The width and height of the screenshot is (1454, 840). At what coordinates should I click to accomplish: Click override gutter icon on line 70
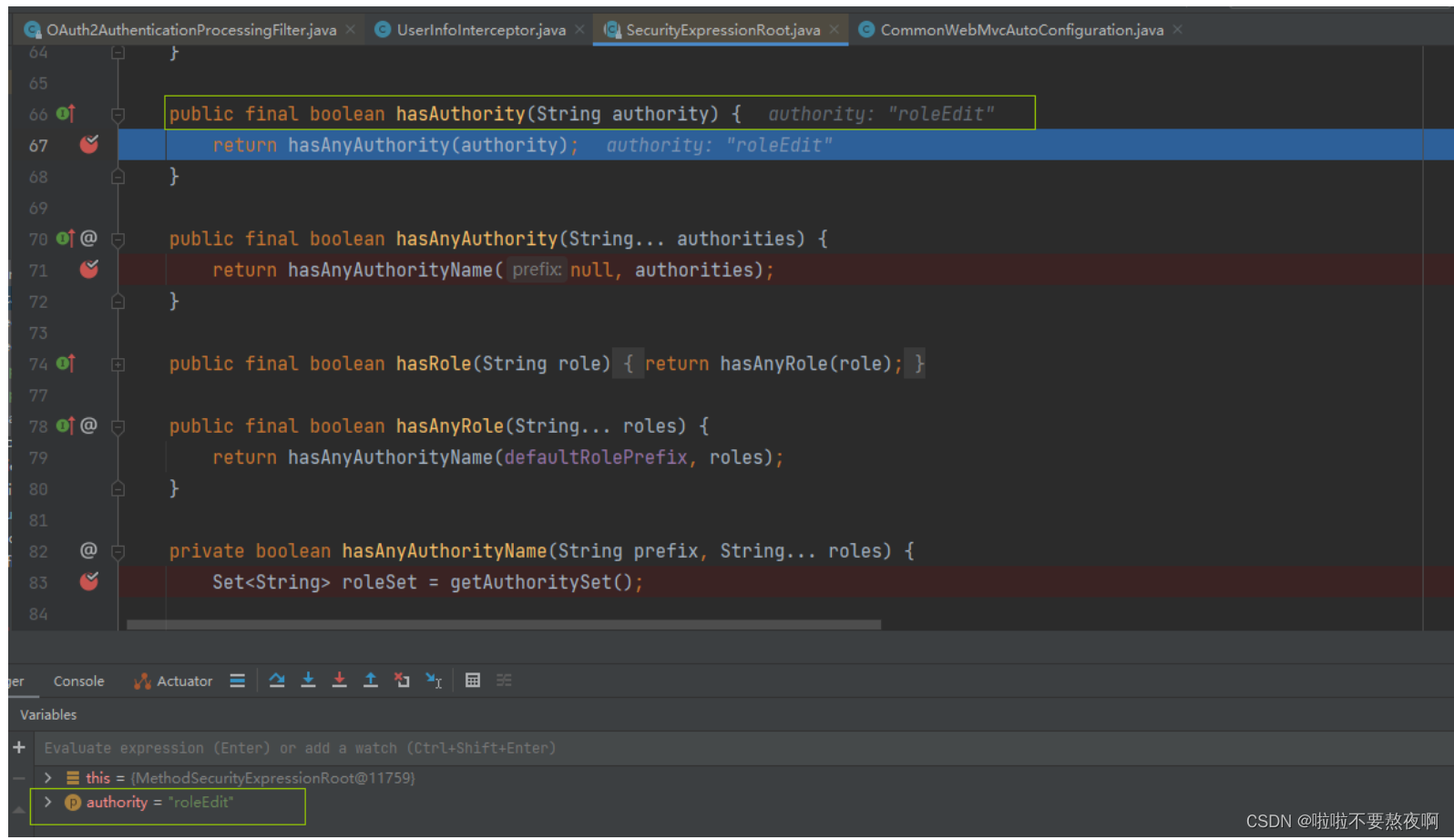point(66,239)
